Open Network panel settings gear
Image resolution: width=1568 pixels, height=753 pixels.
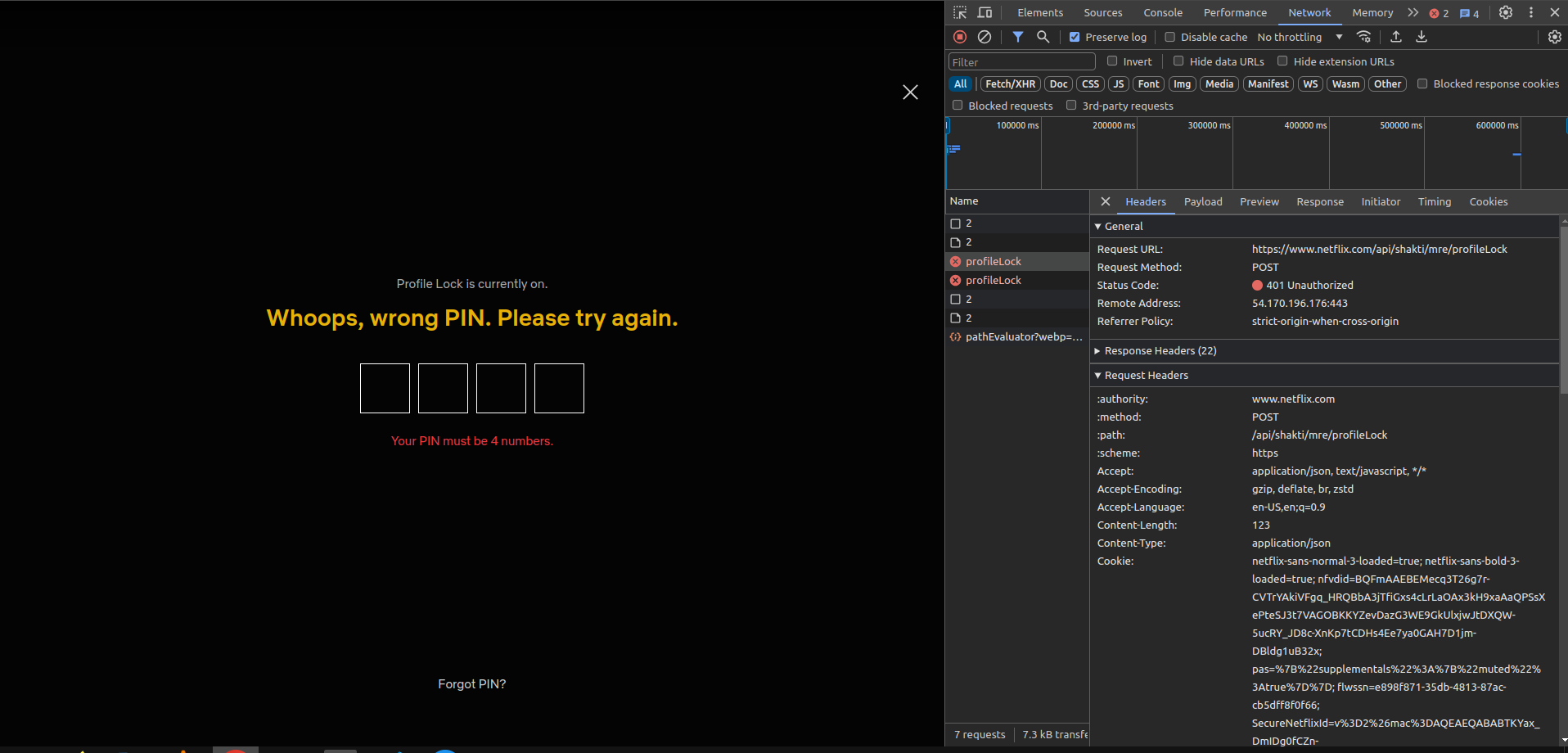point(1555,37)
